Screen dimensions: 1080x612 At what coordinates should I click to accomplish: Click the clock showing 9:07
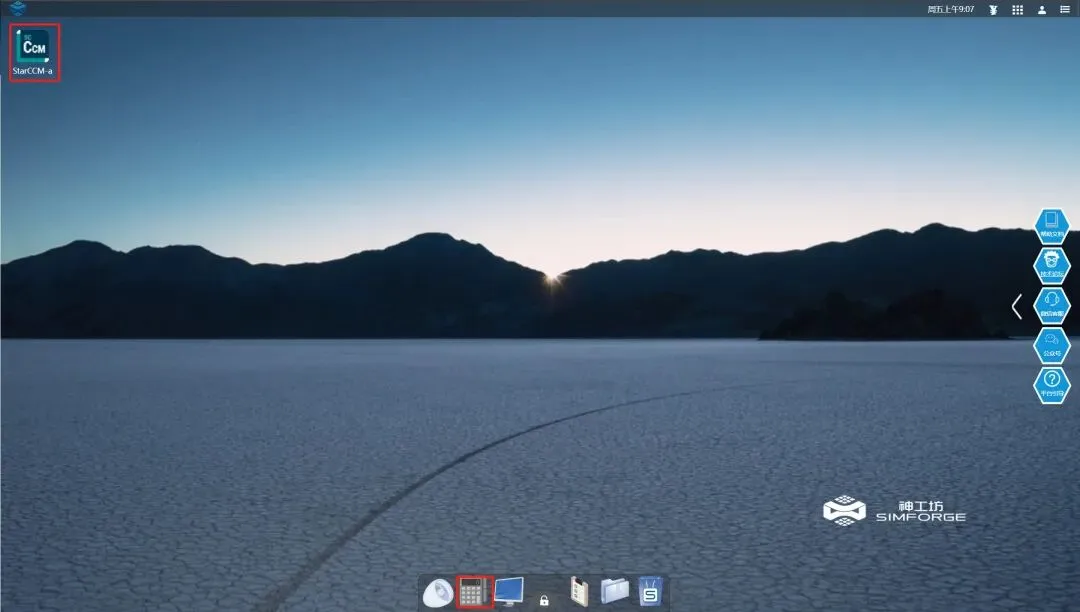point(951,10)
